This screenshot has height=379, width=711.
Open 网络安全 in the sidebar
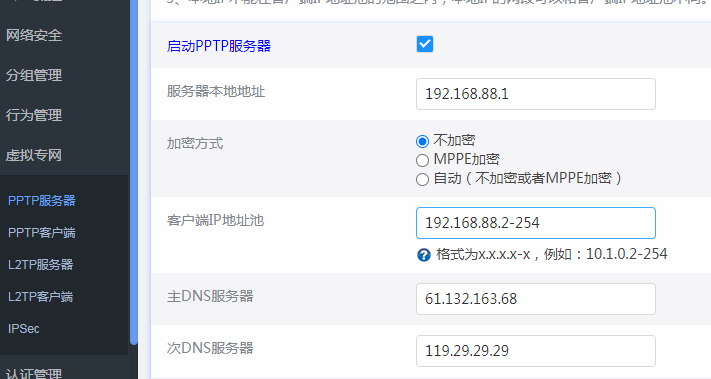click(x=34, y=35)
